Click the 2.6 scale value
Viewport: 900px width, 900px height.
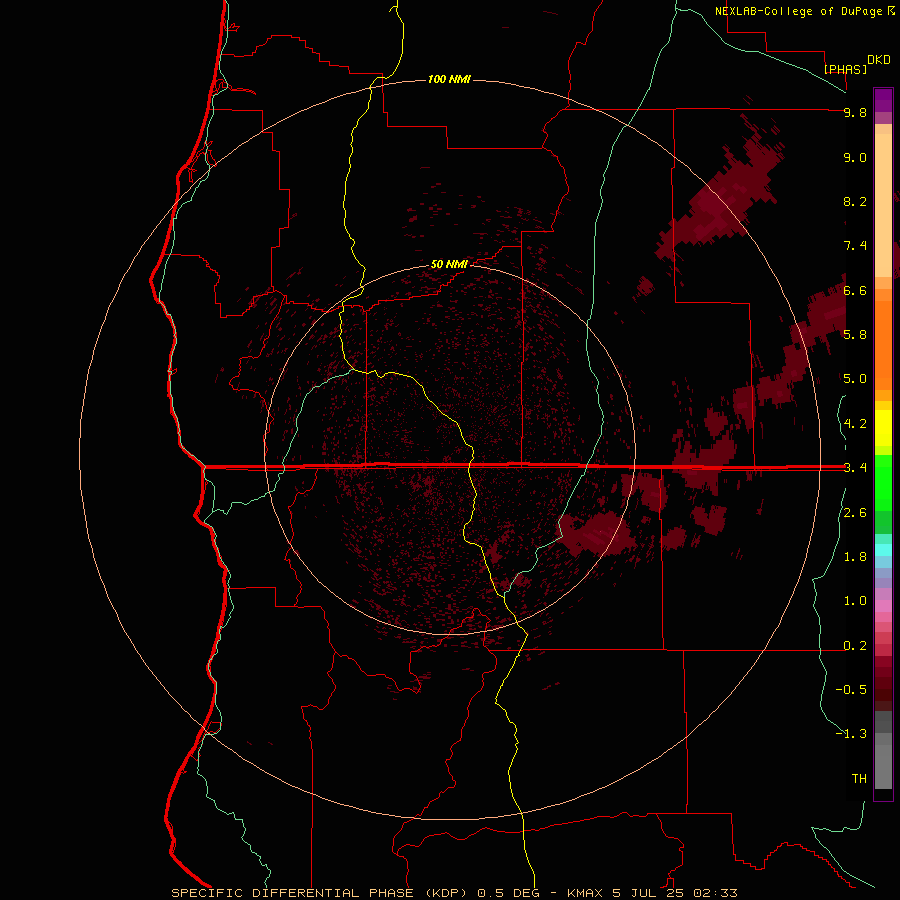855,513
